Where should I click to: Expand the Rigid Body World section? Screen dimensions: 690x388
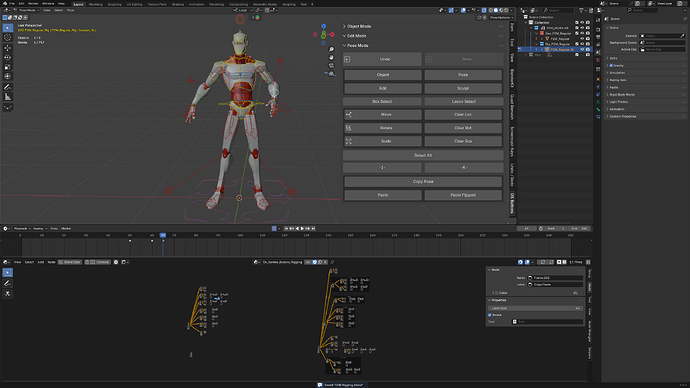pos(622,95)
